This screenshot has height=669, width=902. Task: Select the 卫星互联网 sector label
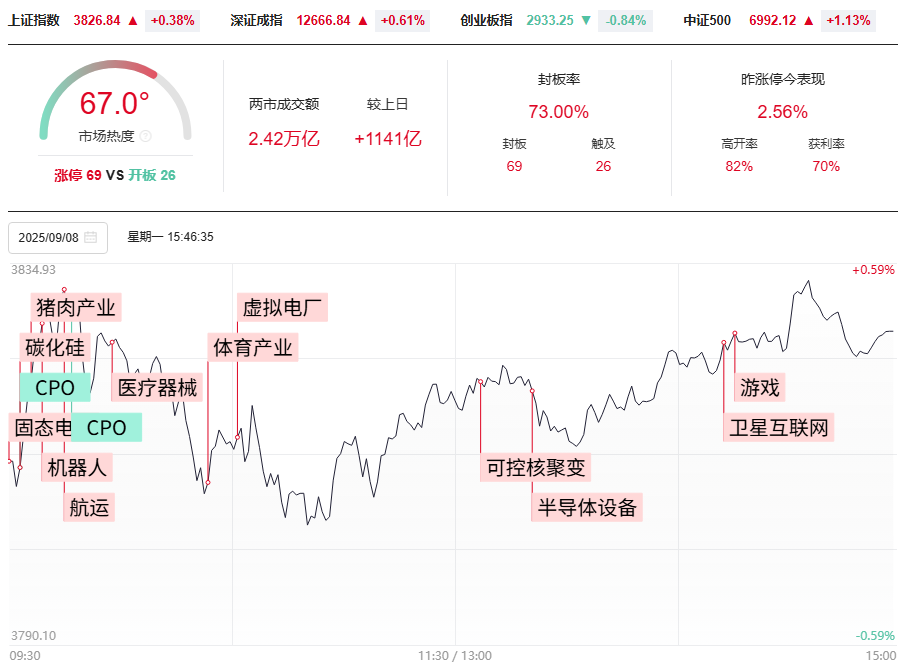(x=780, y=428)
